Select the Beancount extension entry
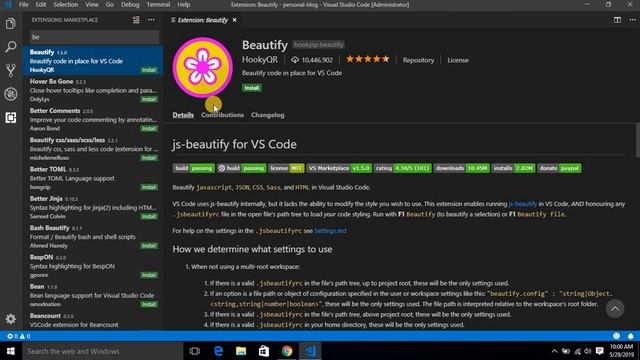The height and width of the screenshot is (360, 640). (x=93, y=320)
